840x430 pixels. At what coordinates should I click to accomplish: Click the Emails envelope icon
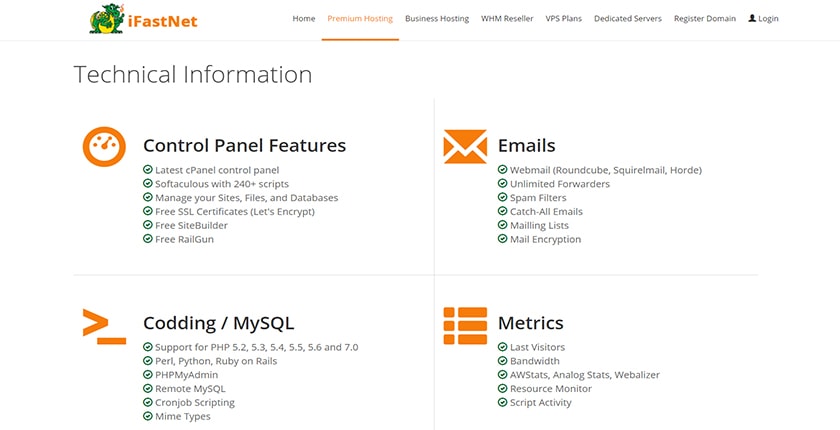[x=465, y=146]
